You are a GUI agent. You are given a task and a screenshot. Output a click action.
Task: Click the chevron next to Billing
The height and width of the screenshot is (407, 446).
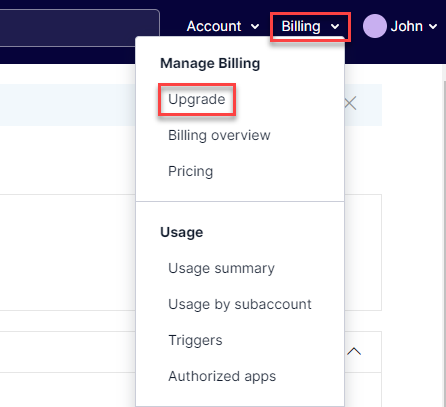coord(335,27)
